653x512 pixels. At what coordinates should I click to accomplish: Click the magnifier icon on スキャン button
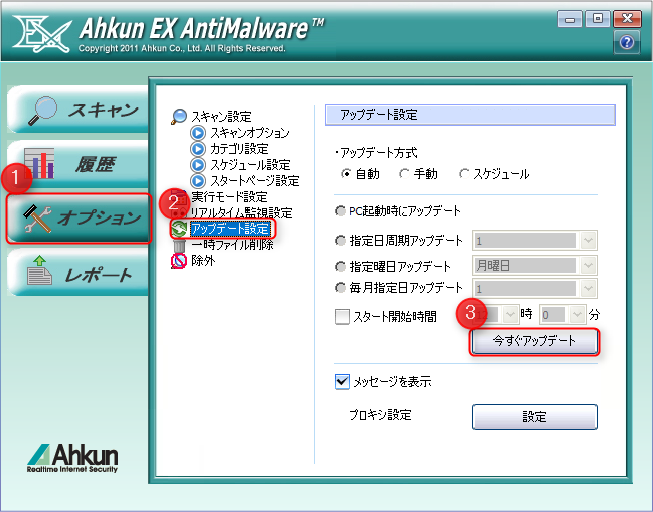click(42, 110)
